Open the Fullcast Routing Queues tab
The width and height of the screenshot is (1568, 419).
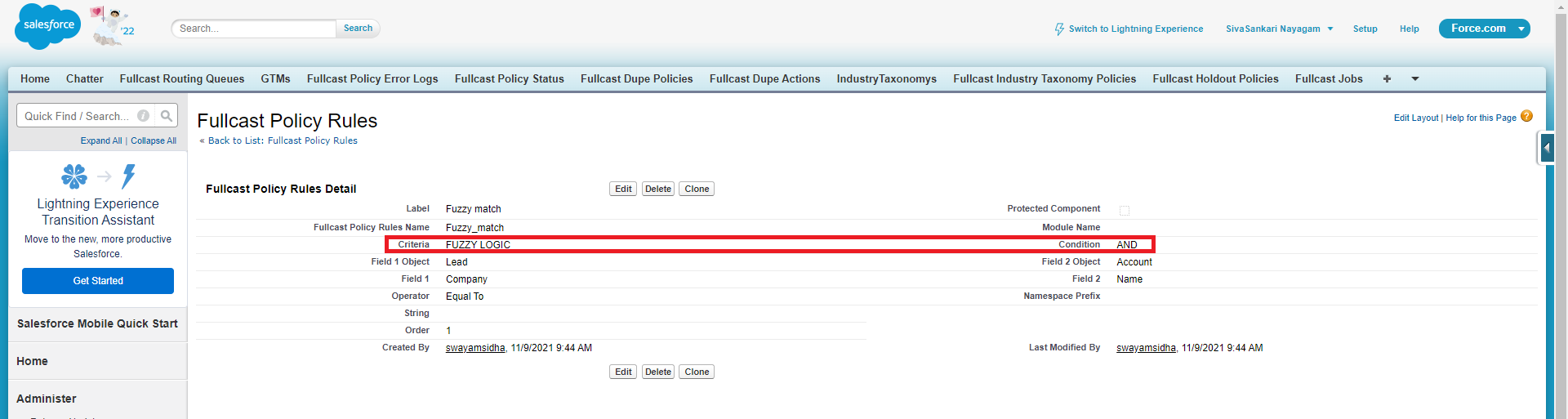click(182, 78)
